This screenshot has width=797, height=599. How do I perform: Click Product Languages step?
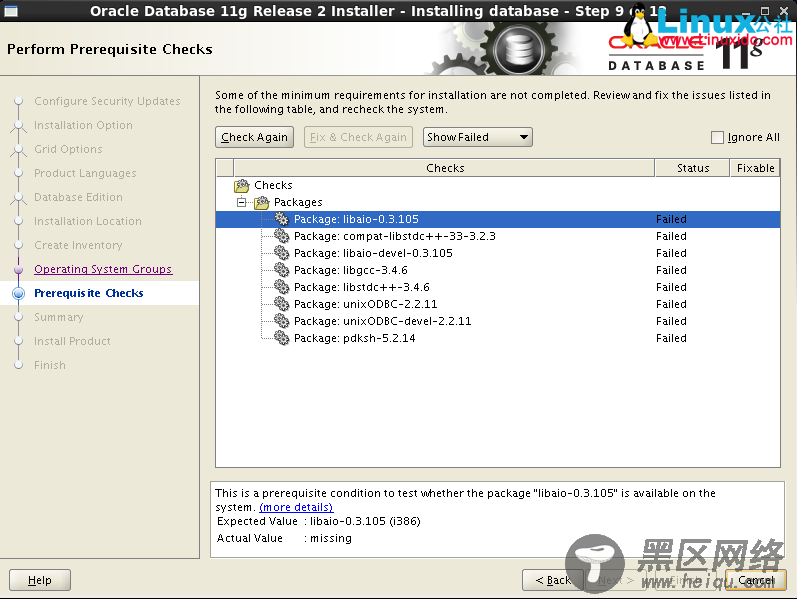click(x=85, y=173)
